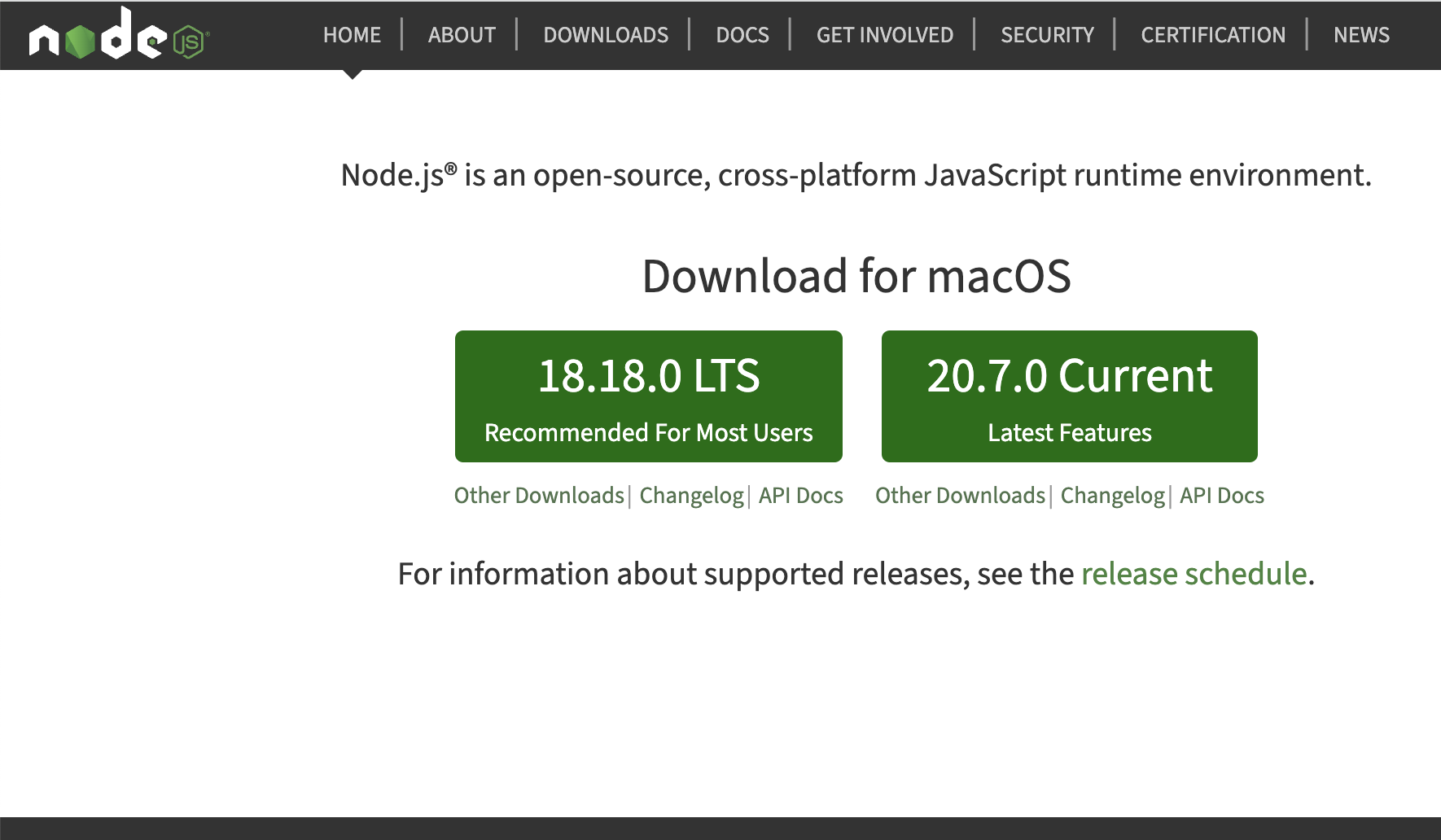1441x840 pixels.
Task: Select DOCS in the navigation bar
Action: coord(742,35)
